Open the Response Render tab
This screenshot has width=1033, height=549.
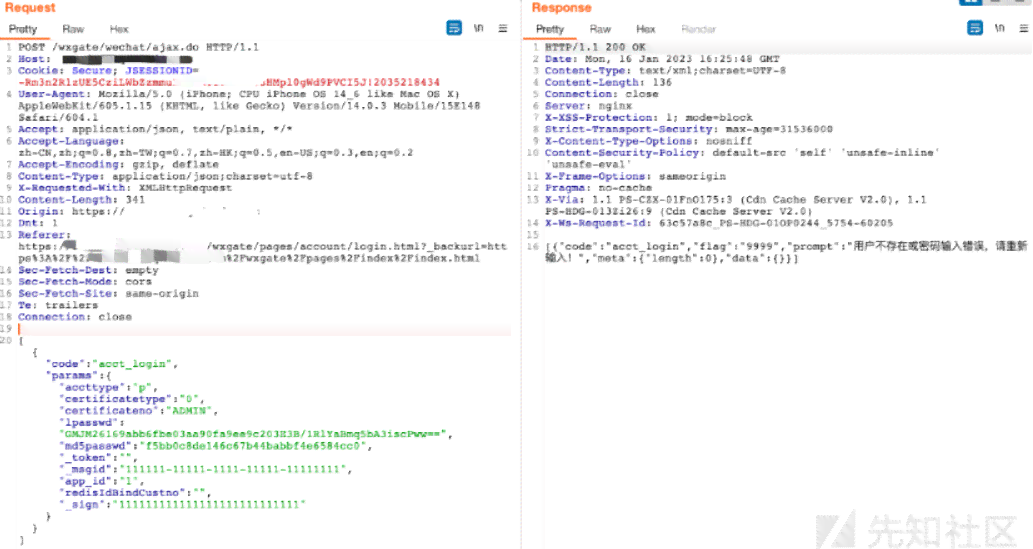coord(698,29)
